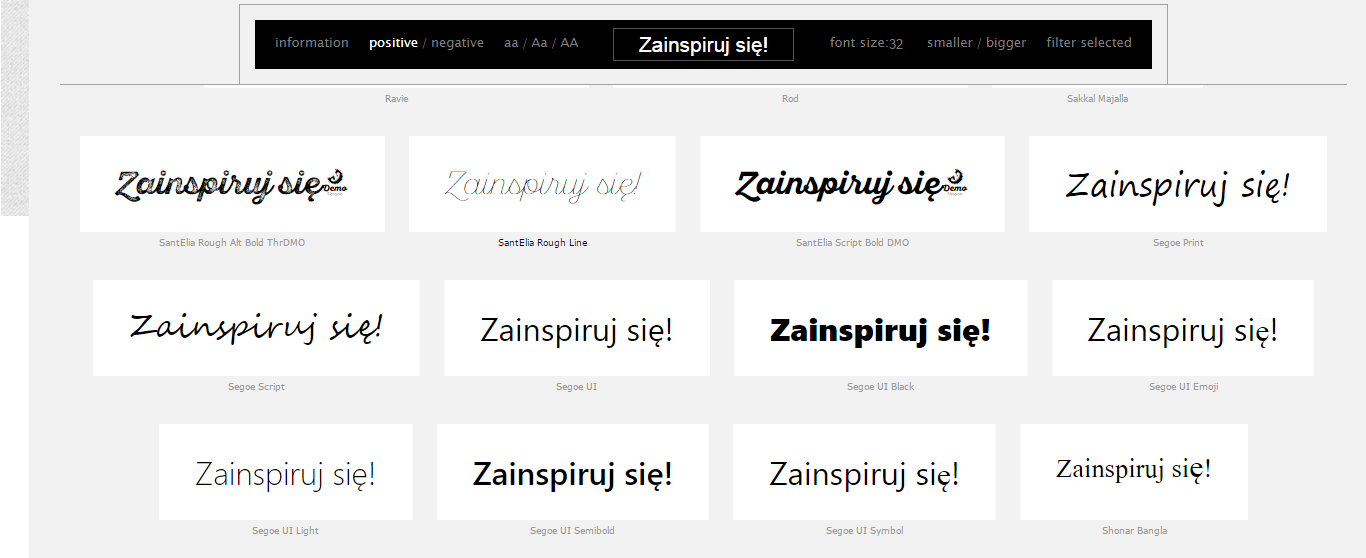Click the 'Segoe UI Emoji' caption
Image resolution: width=1366 pixels, height=558 pixels.
coord(1184,387)
